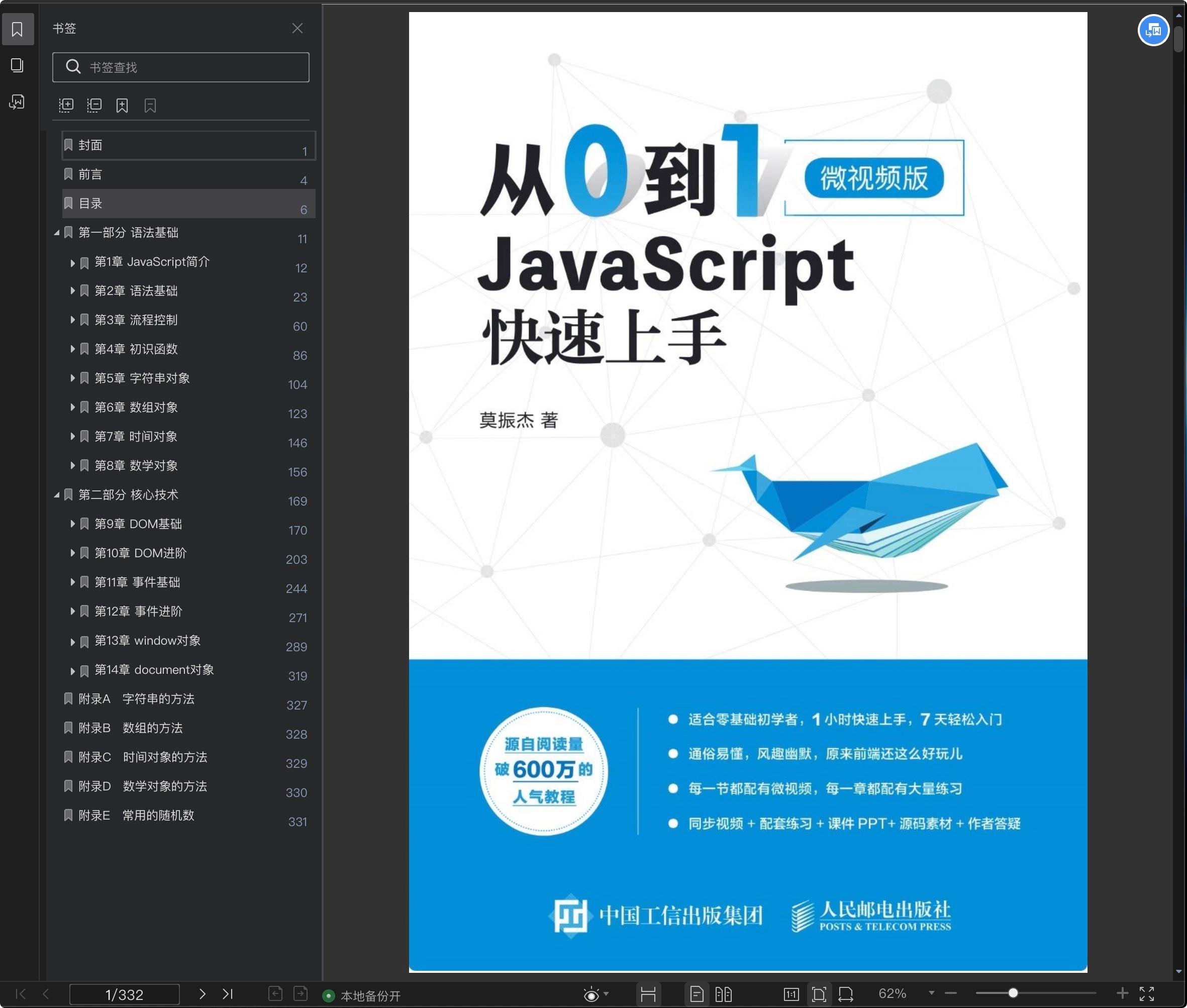
Task: Expand 第11章 事件基础
Action: (72, 582)
